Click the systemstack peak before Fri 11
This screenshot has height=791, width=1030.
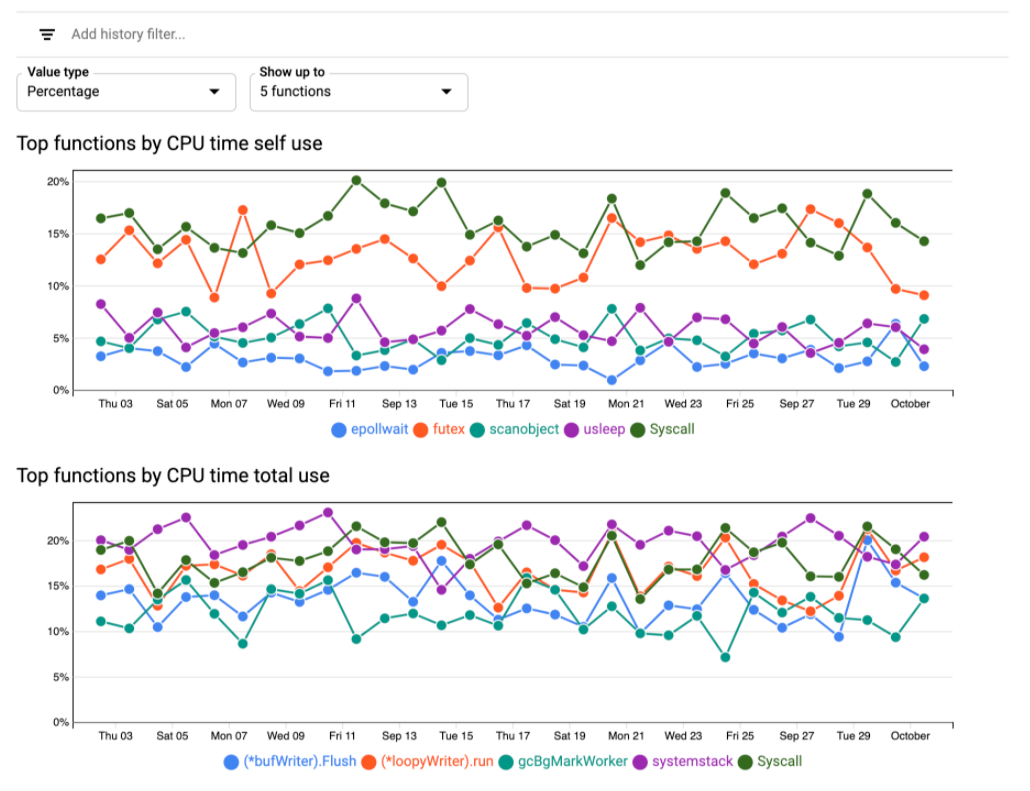coord(327,512)
